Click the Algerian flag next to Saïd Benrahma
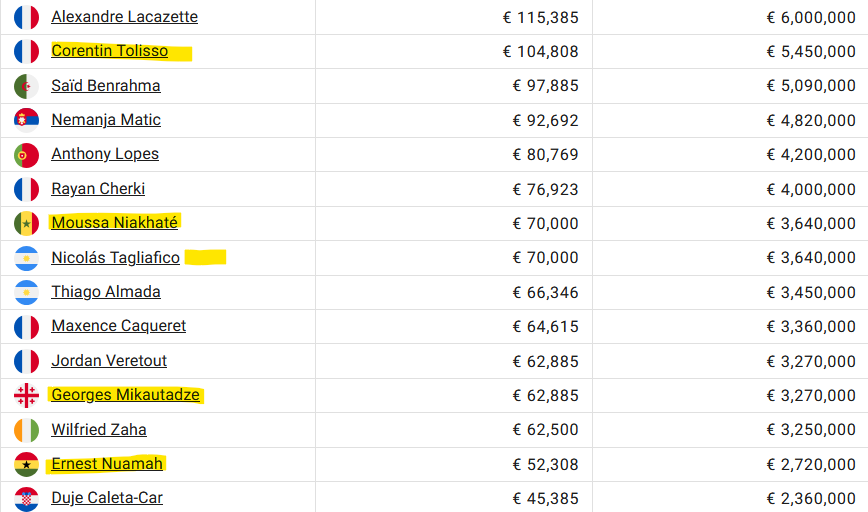 26,86
